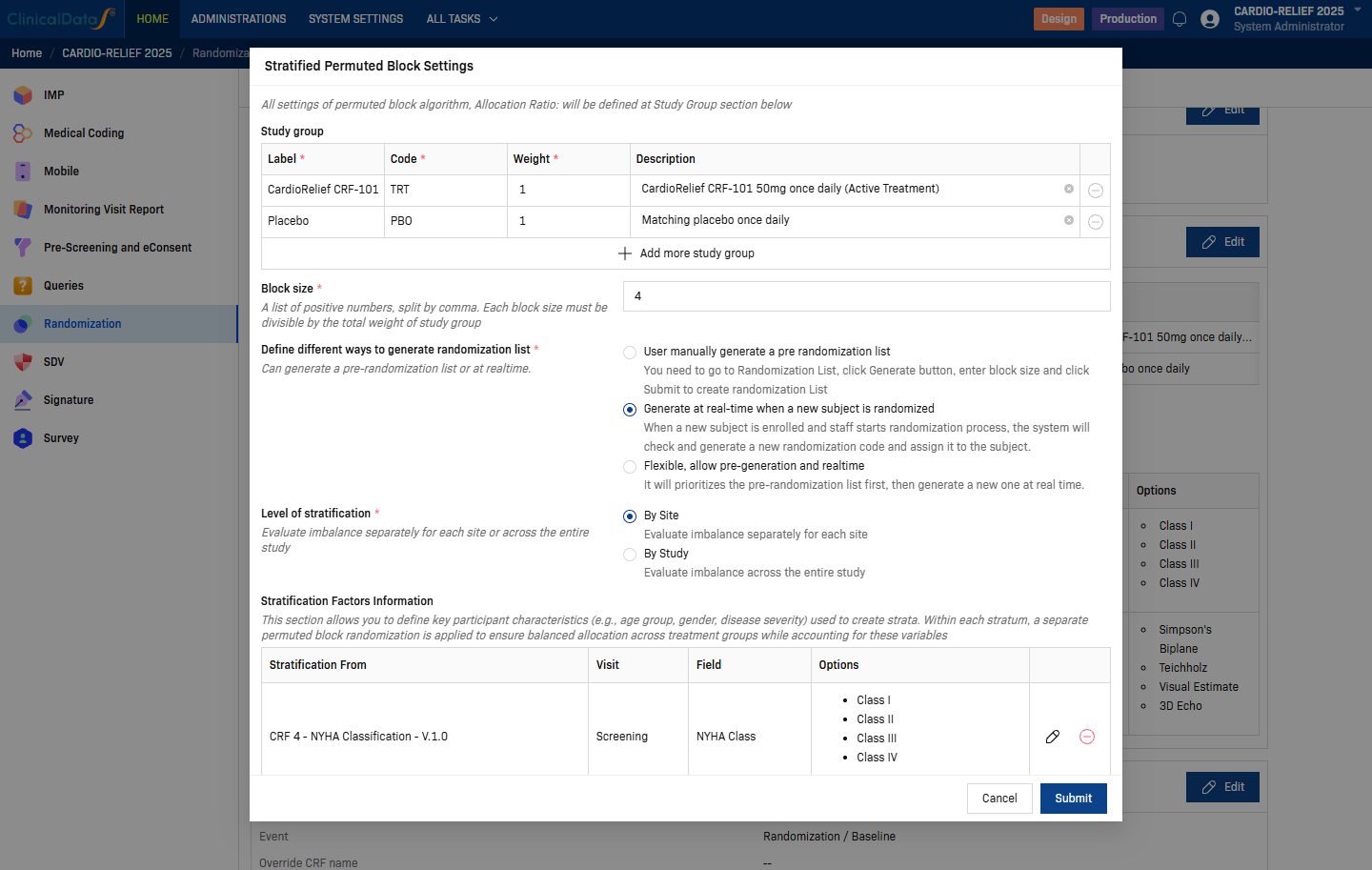Image resolution: width=1372 pixels, height=870 pixels.
Task: Open the SDV shield icon
Action: point(23,362)
